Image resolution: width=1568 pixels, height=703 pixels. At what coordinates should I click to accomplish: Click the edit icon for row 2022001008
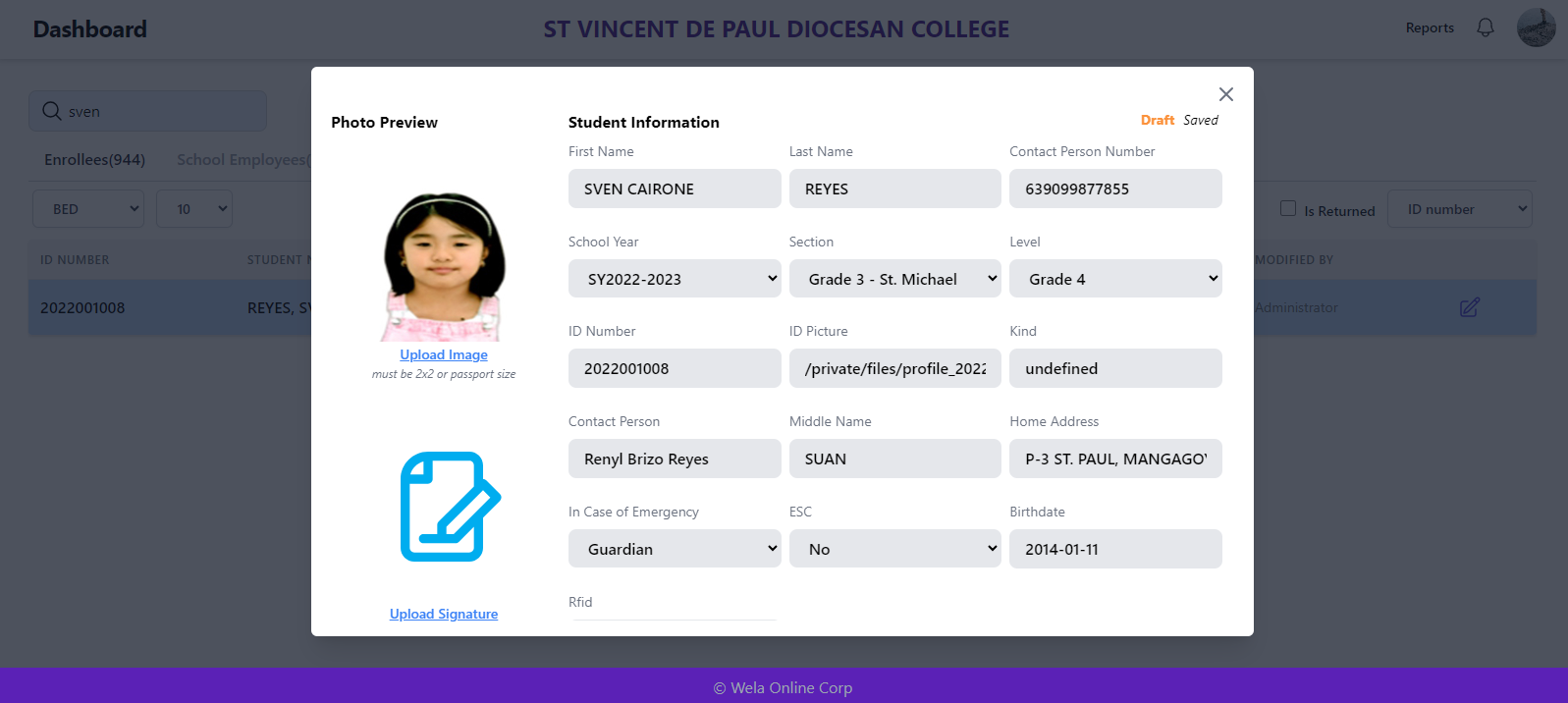1469,307
